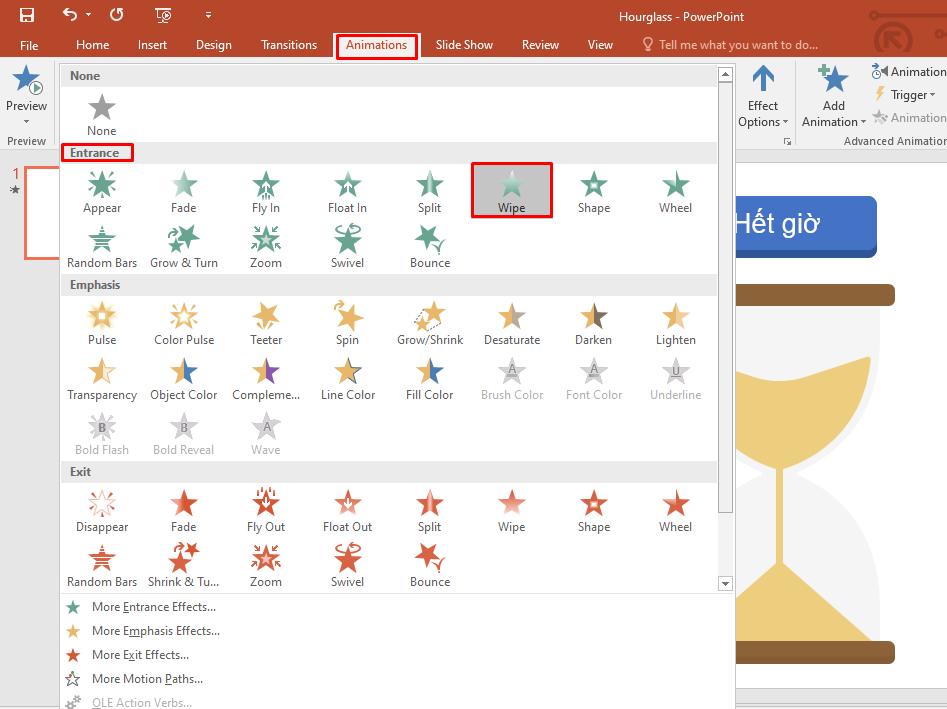The image size is (947, 709).
Task: Open the Slide Show tab
Action: [464, 45]
